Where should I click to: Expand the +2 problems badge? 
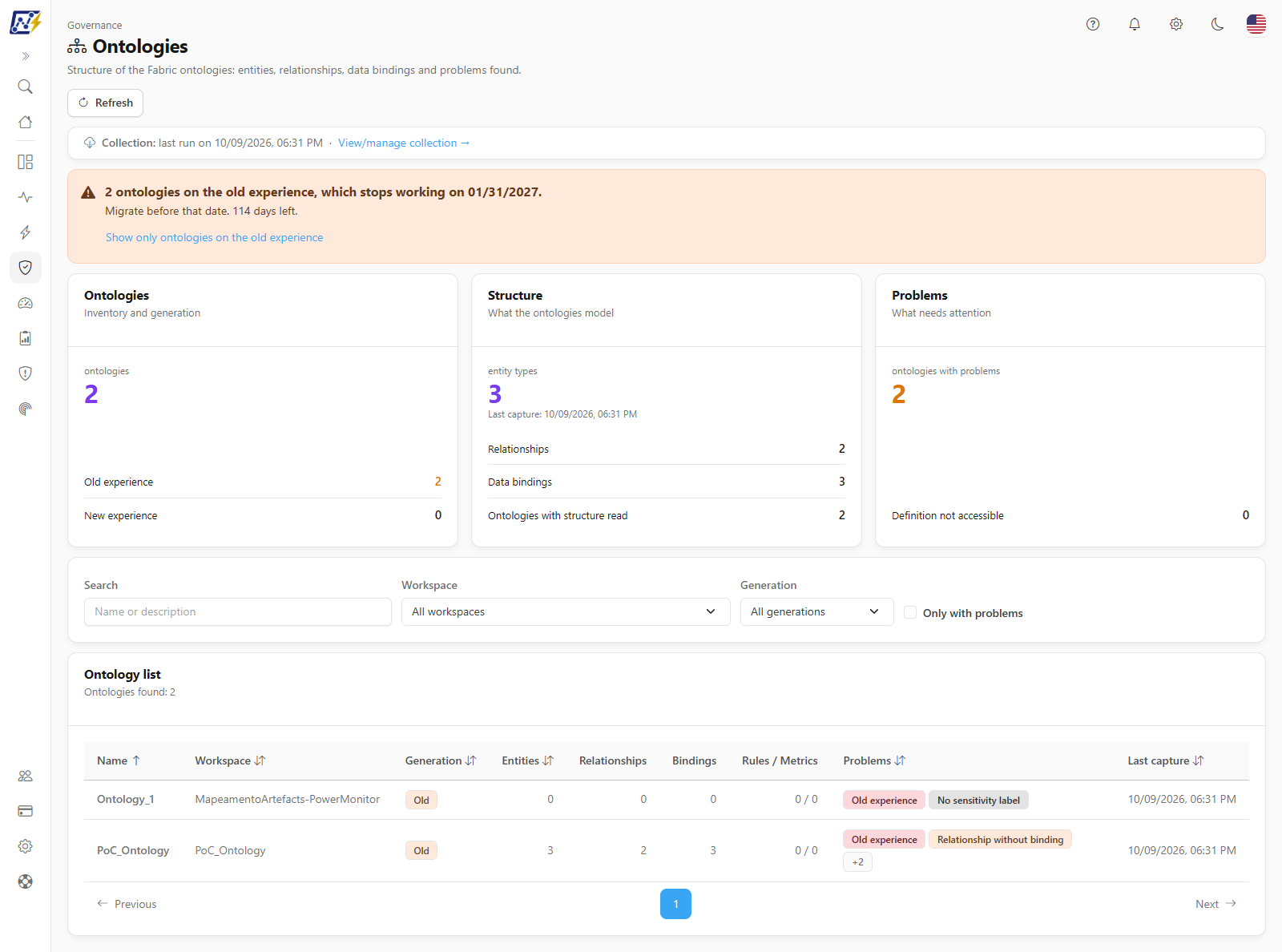point(857,862)
